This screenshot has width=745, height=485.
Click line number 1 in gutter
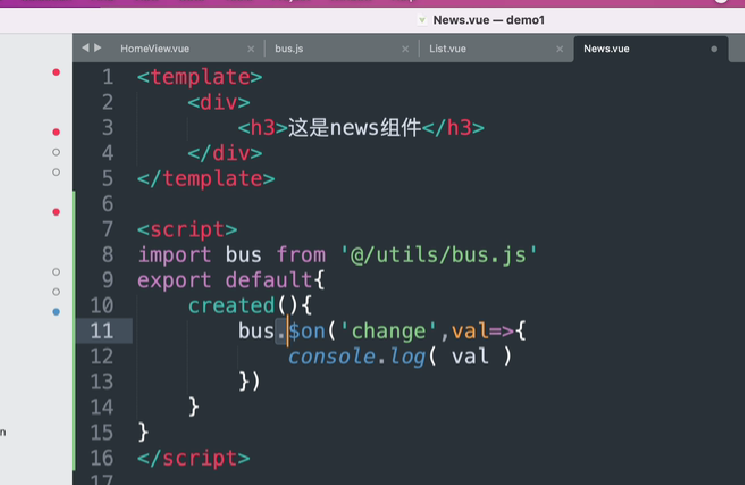[108, 77]
